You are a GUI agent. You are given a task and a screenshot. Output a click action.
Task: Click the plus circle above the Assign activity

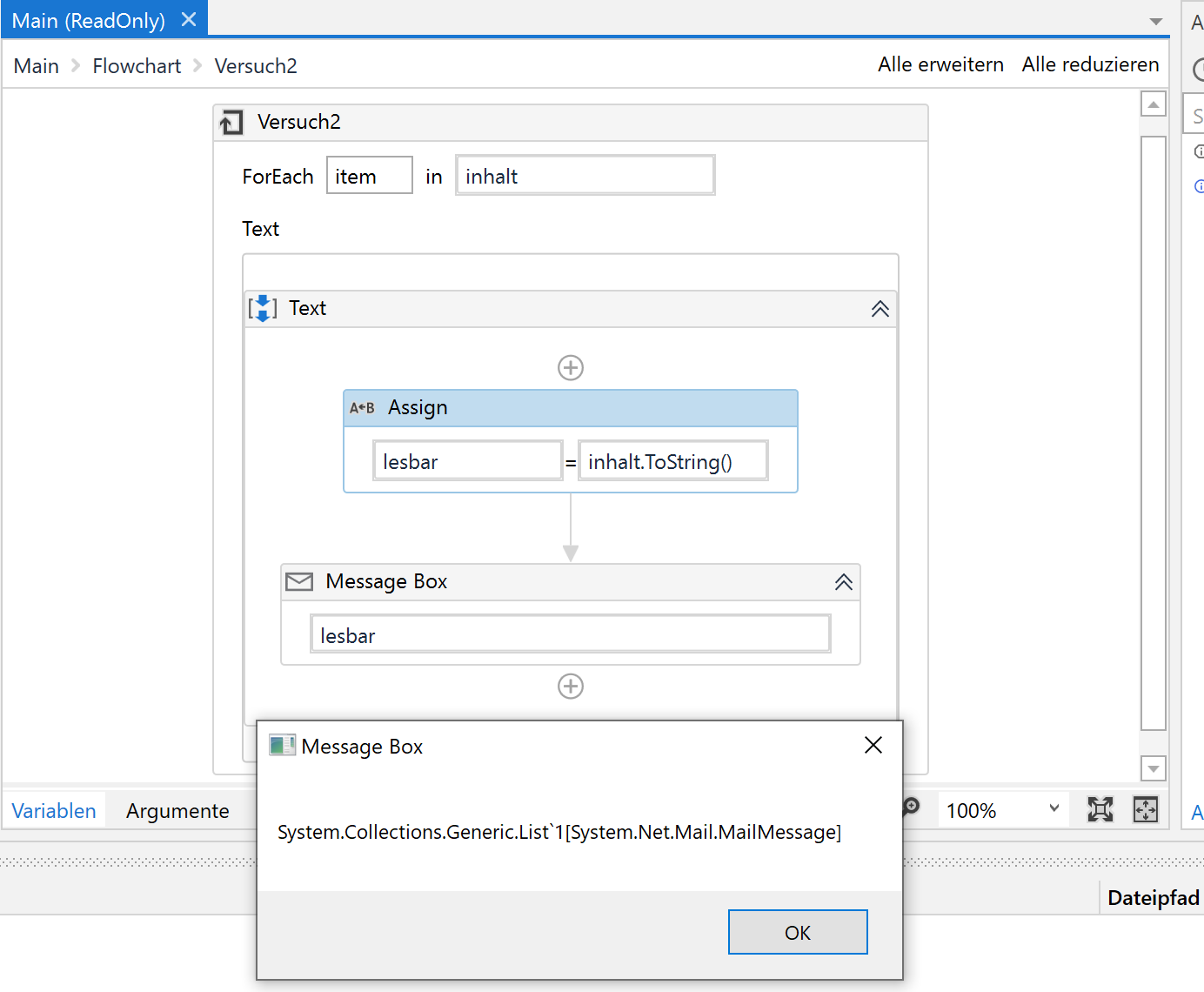(x=570, y=367)
